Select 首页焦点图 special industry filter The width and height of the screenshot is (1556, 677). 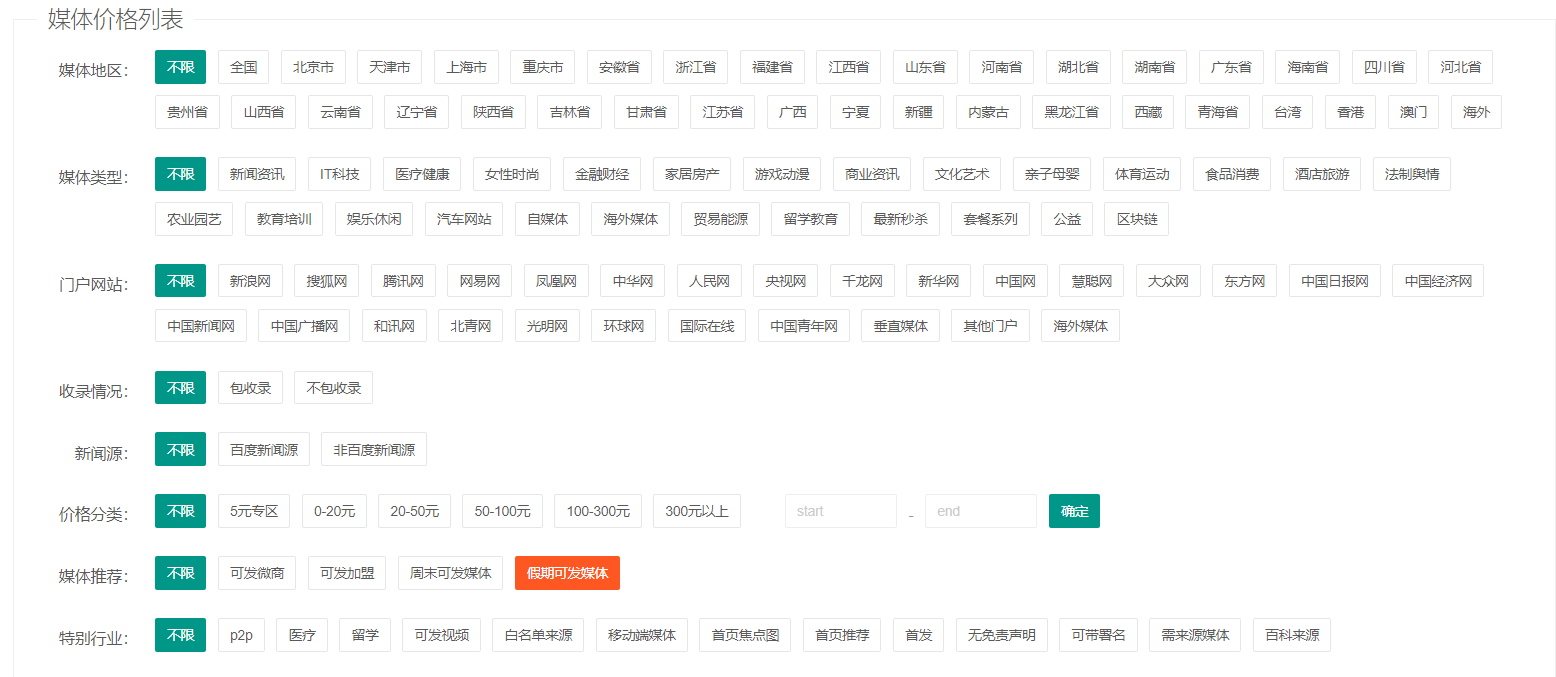(745, 635)
